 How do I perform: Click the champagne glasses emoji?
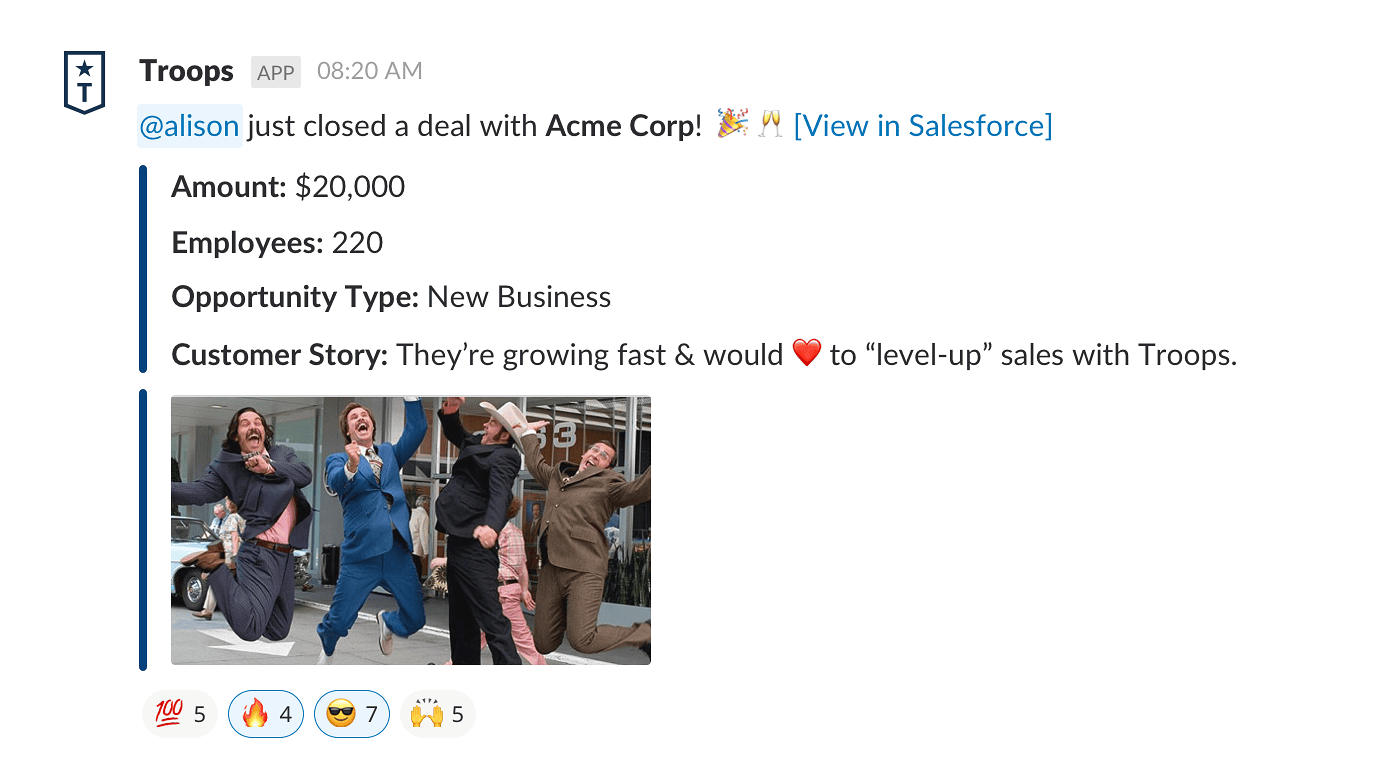770,125
